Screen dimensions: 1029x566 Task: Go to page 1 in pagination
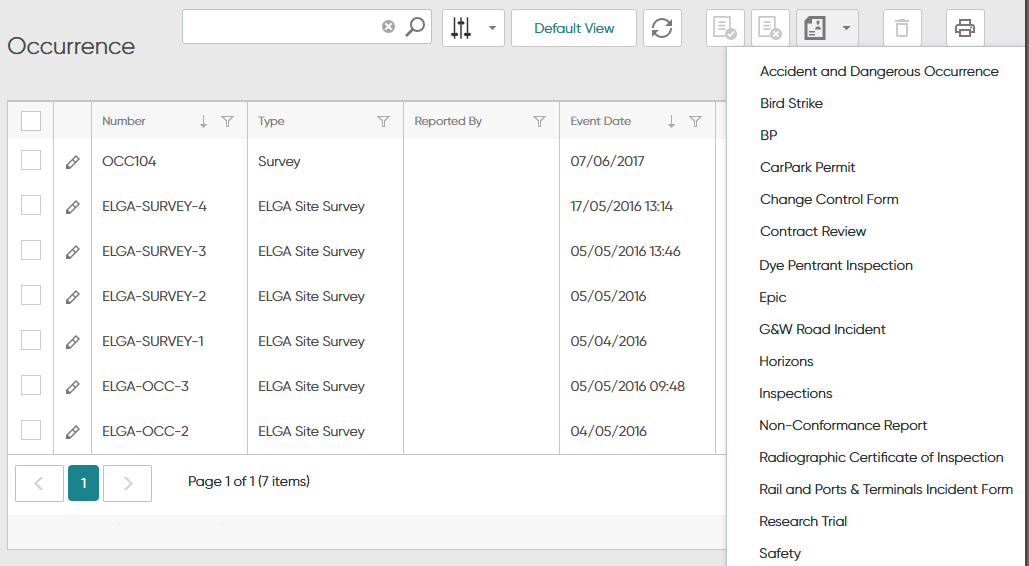pyautogui.click(x=83, y=483)
